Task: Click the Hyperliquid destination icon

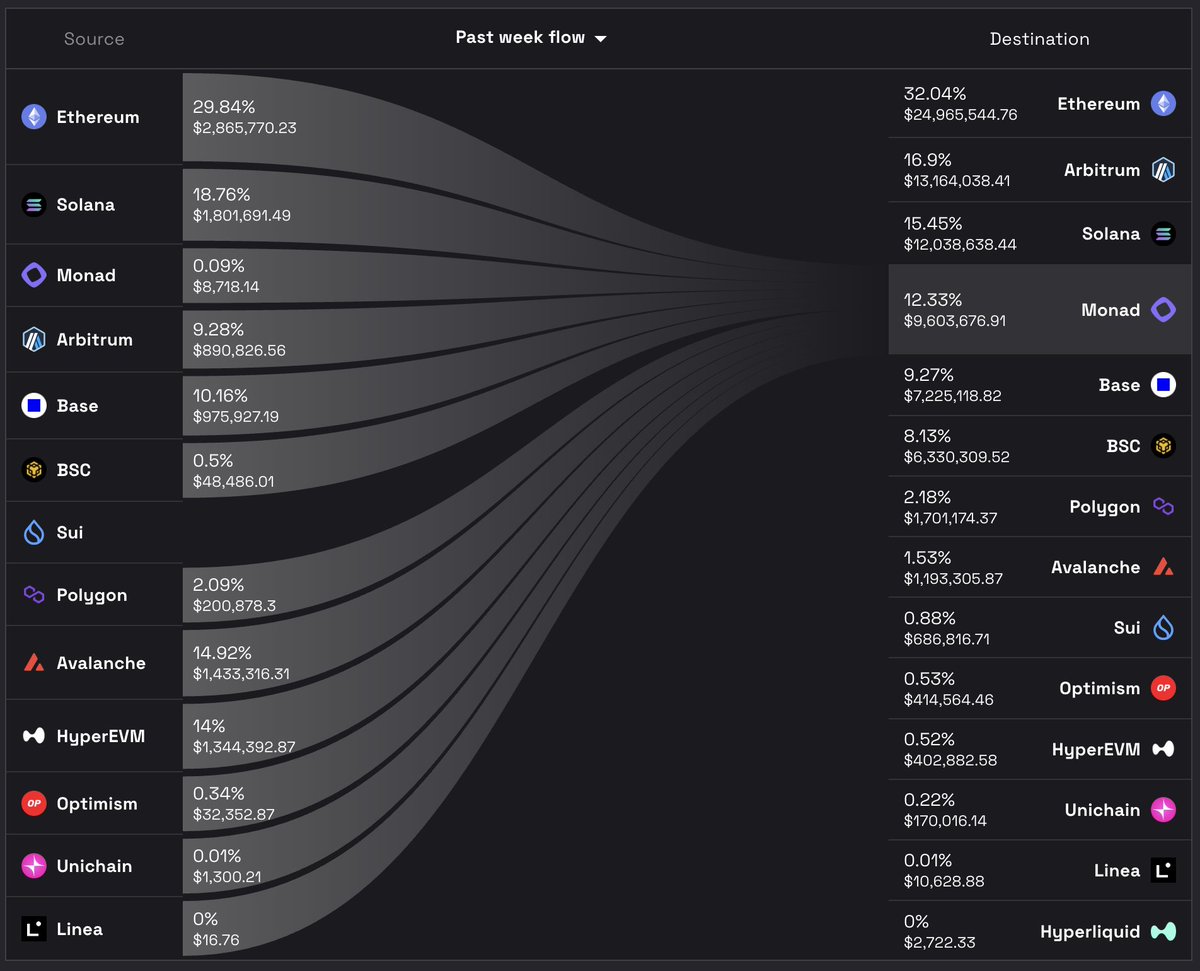Action: (1163, 932)
